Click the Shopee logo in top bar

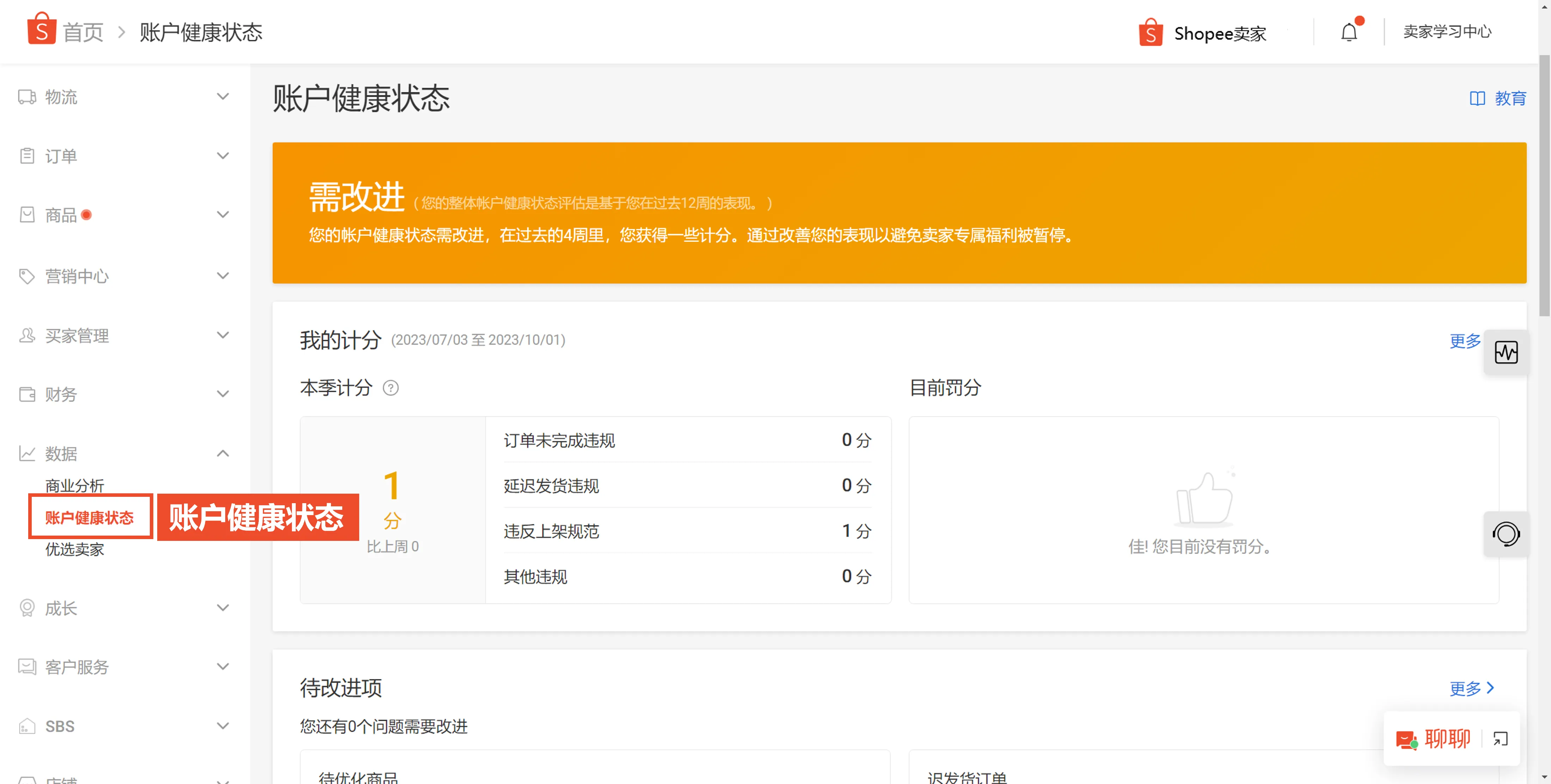pyautogui.click(x=1150, y=32)
